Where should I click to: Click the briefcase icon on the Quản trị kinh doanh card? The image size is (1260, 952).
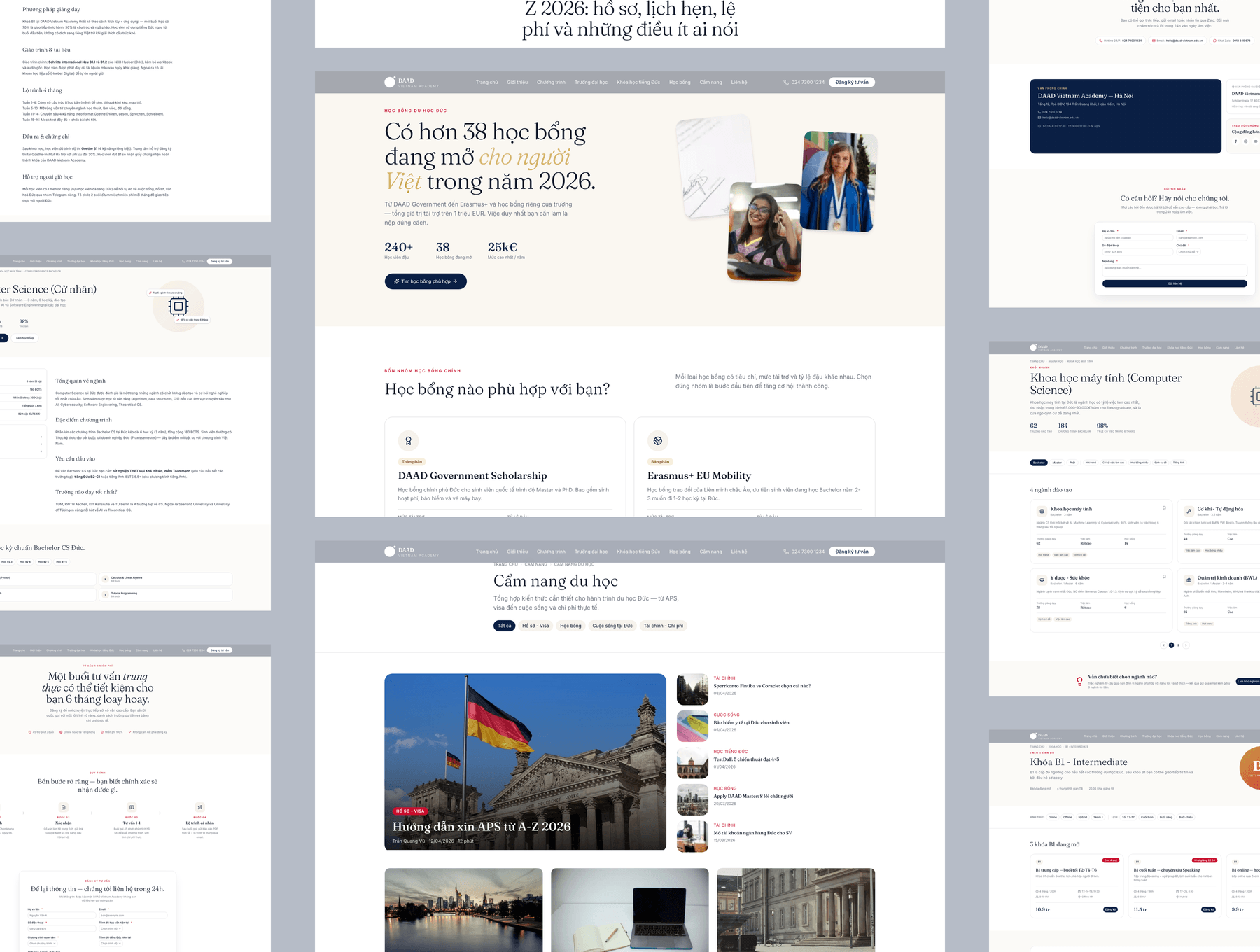tap(1189, 580)
